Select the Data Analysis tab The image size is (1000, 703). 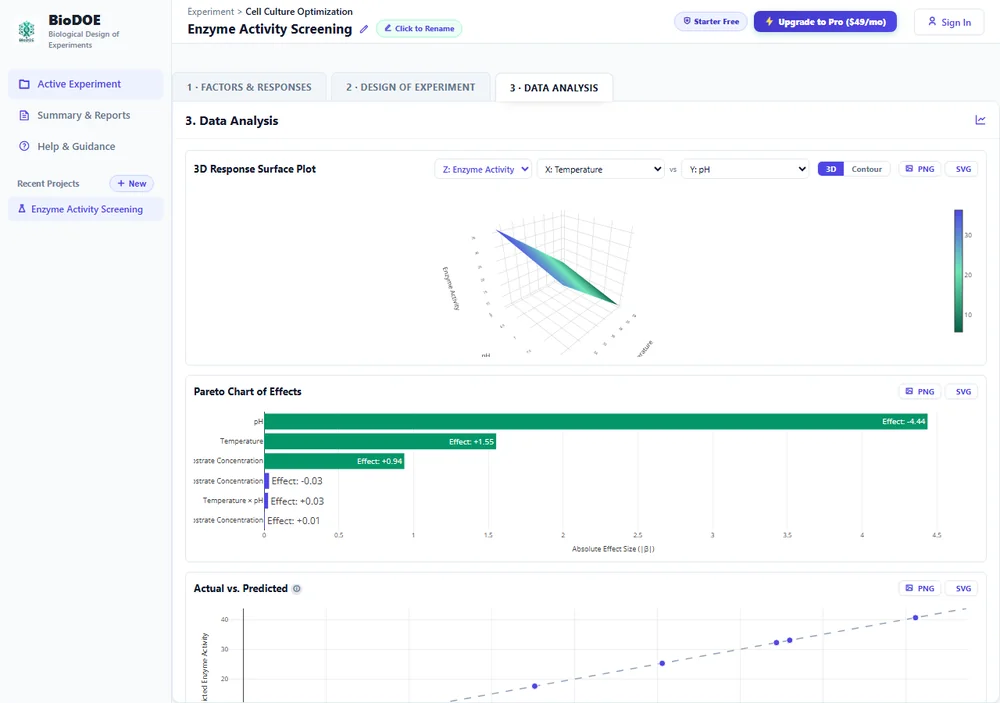(554, 88)
